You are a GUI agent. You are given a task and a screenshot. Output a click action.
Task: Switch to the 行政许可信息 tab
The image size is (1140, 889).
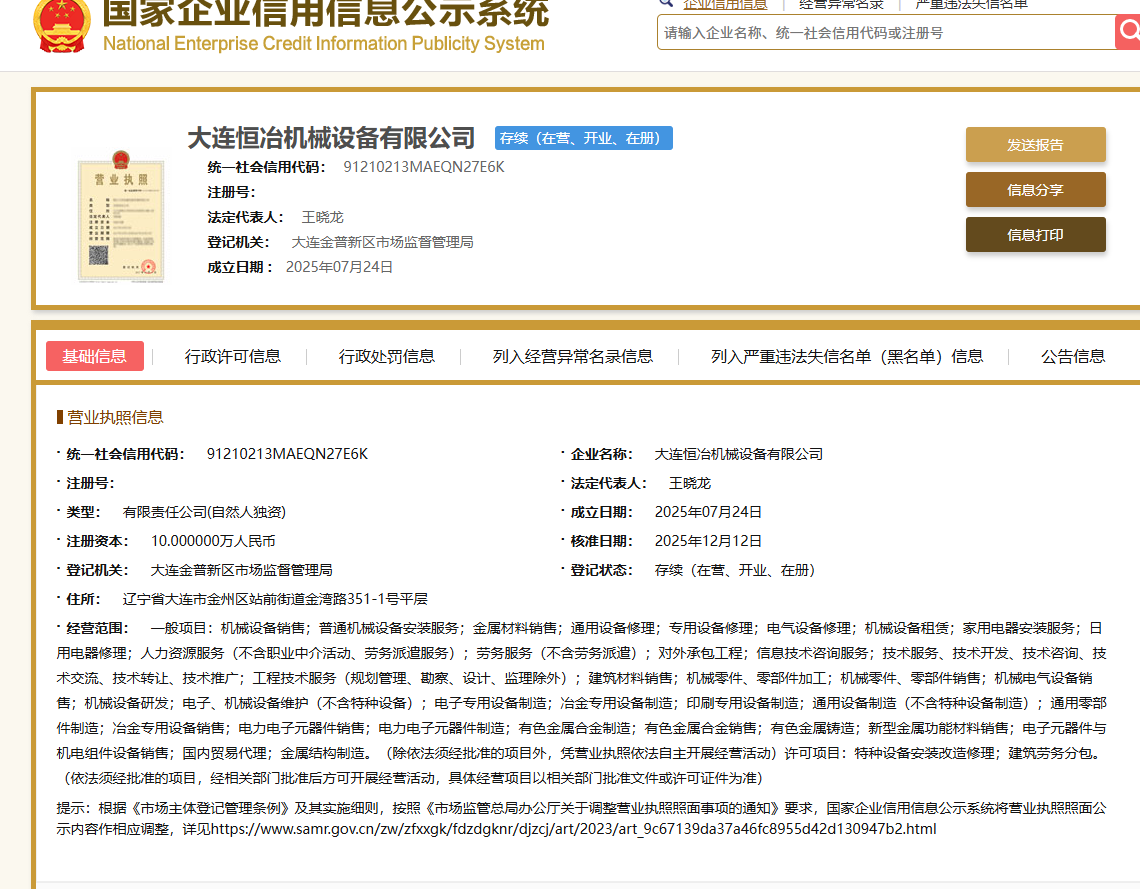233,356
